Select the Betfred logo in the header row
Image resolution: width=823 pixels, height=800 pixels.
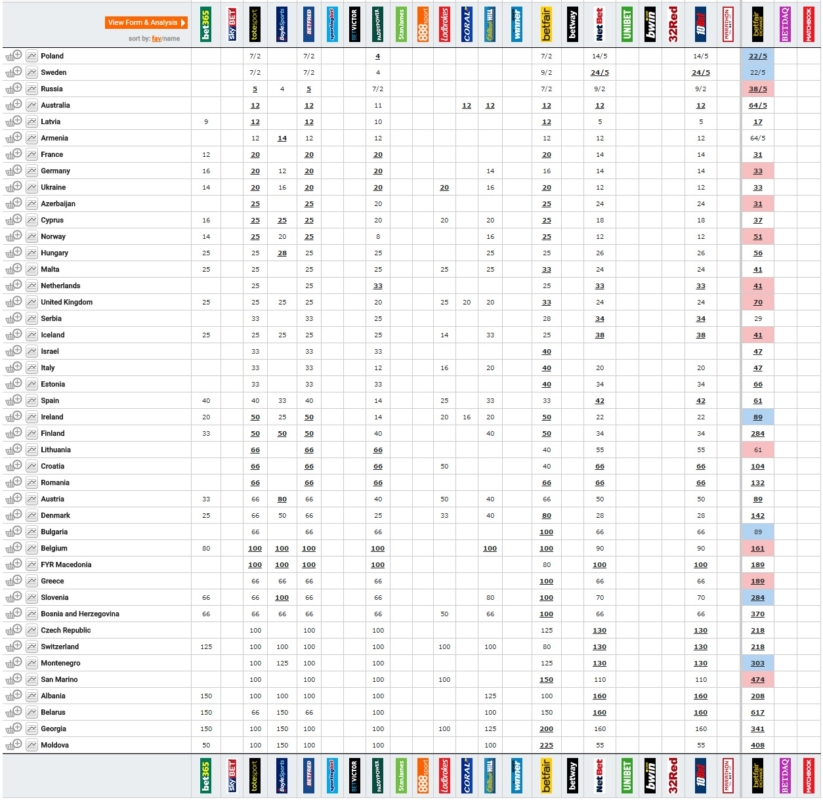[x=309, y=25]
